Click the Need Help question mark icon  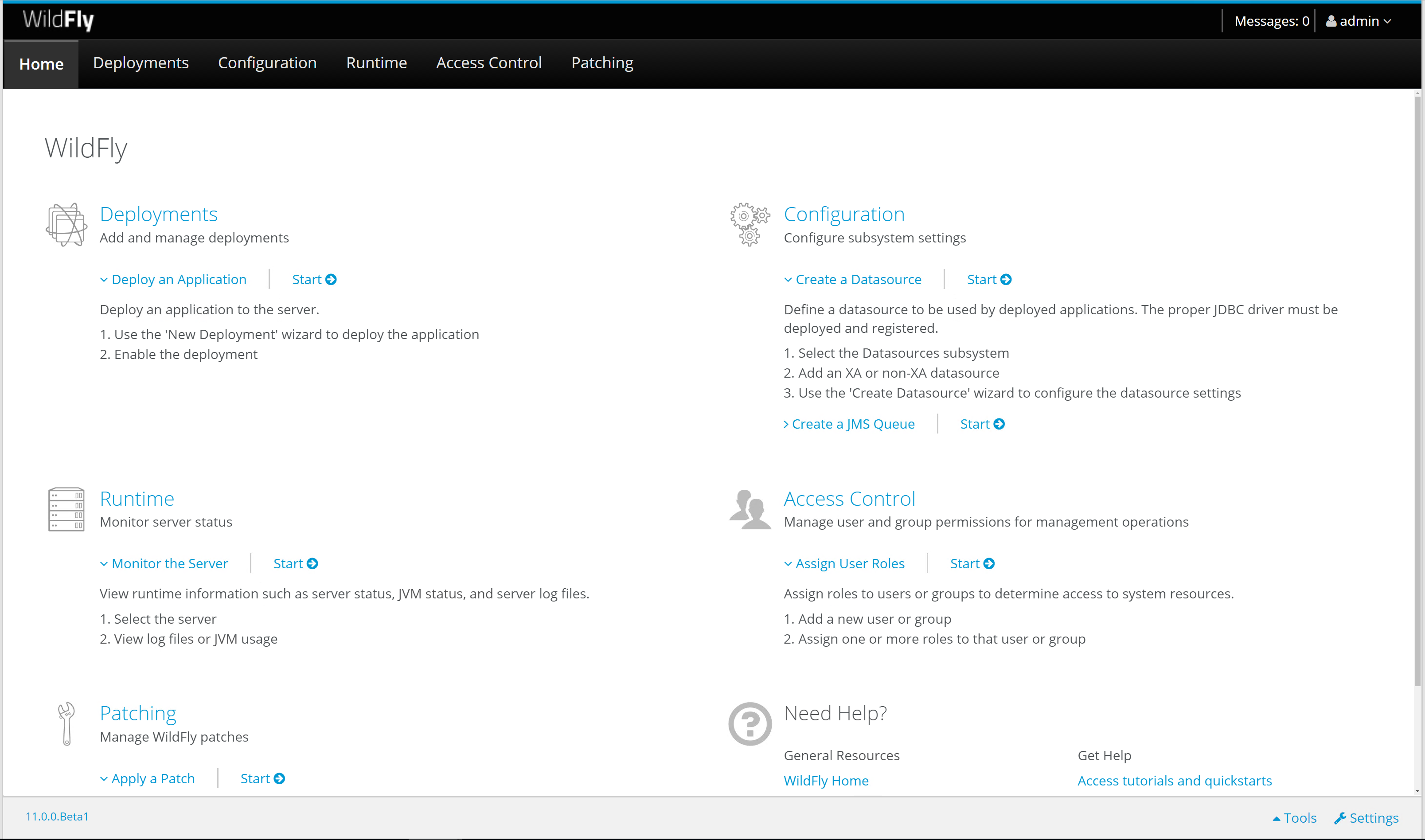[750, 723]
